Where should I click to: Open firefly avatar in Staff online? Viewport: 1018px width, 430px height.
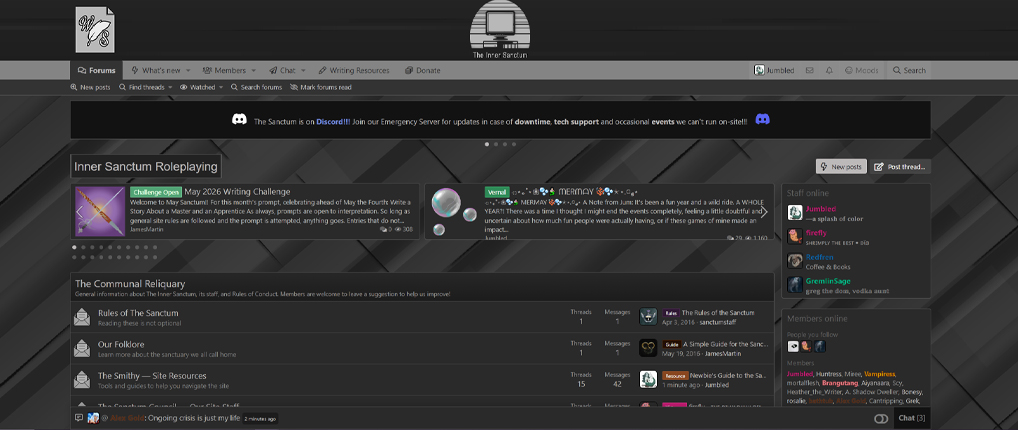795,236
